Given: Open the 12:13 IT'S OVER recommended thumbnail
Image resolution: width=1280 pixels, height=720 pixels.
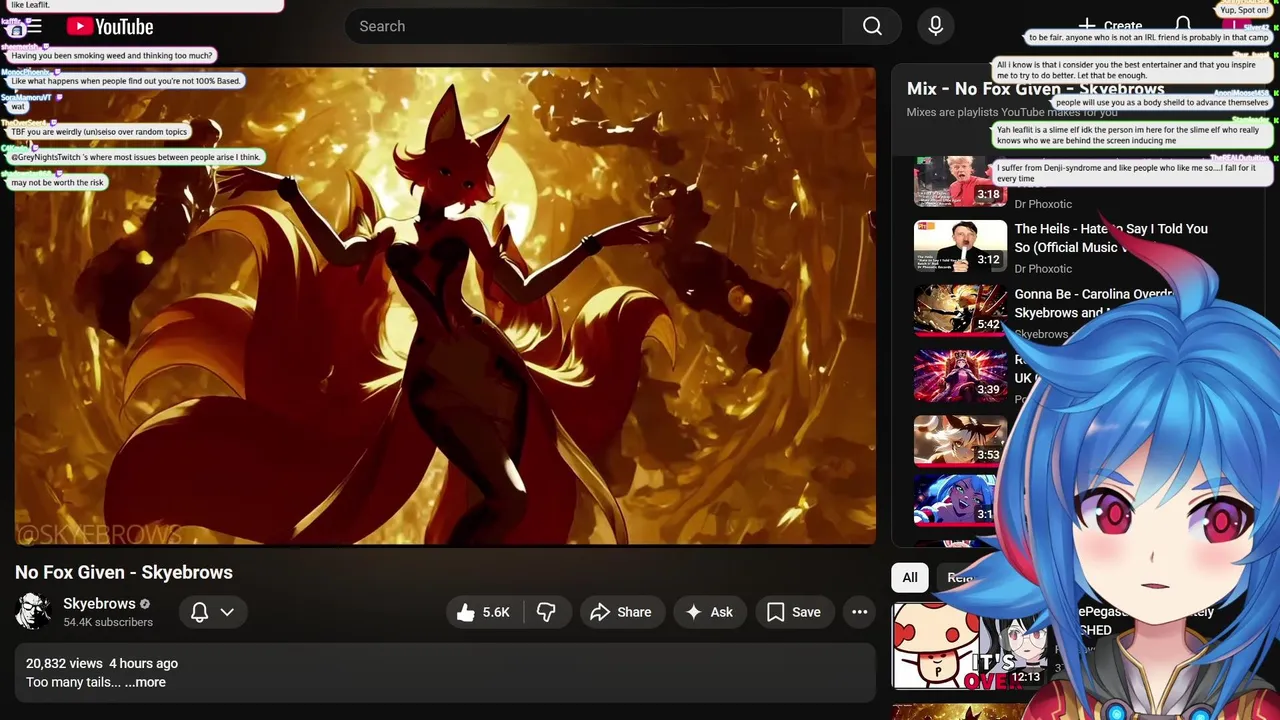Looking at the screenshot, I should click(970, 646).
